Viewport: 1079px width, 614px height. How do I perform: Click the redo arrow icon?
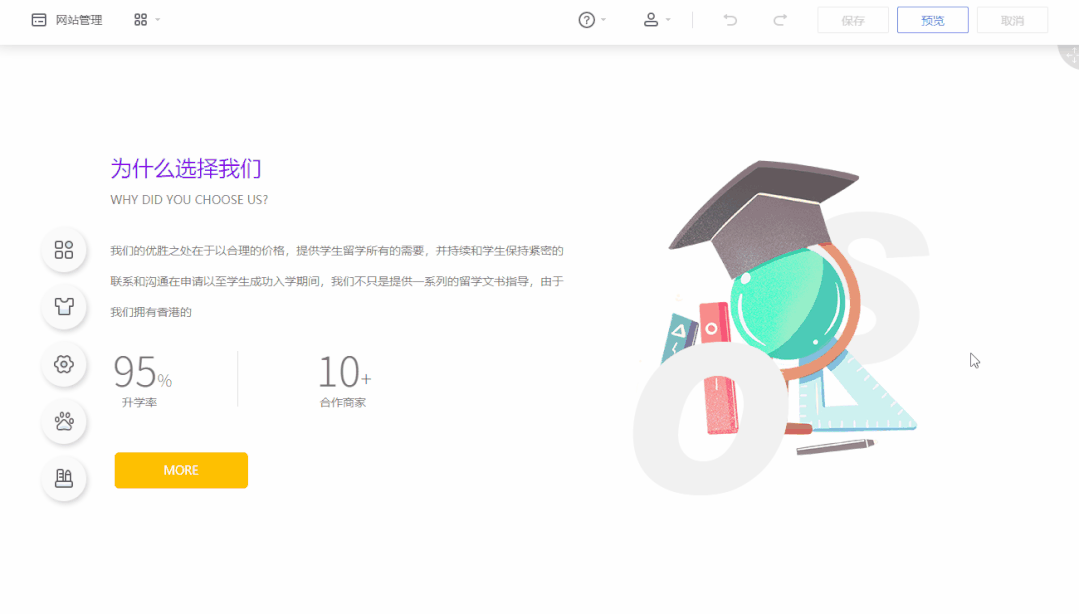pyautogui.click(x=780, y=19)
